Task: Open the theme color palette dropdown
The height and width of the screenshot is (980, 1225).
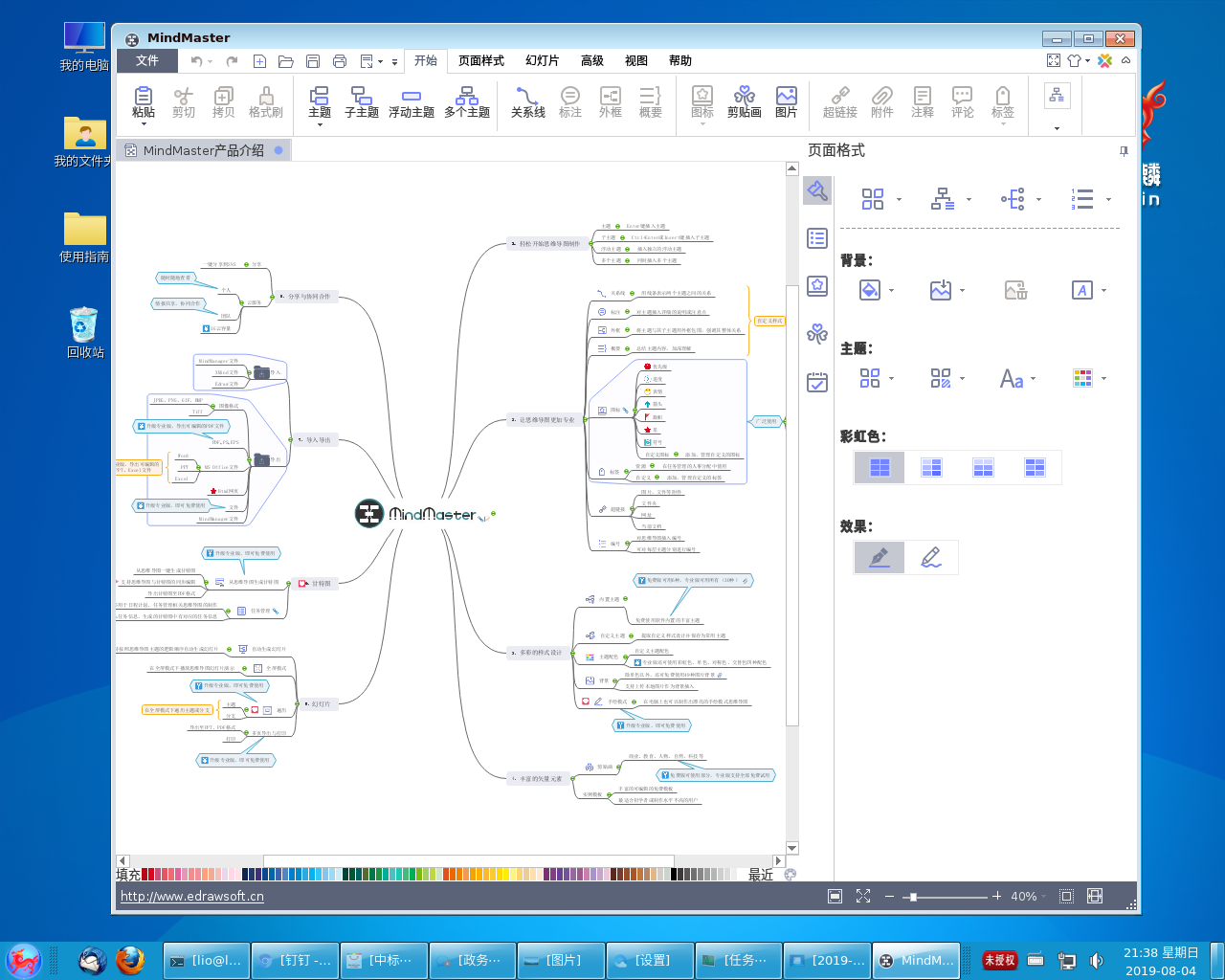Action: pyautogui.click(x=1089, y=379)
